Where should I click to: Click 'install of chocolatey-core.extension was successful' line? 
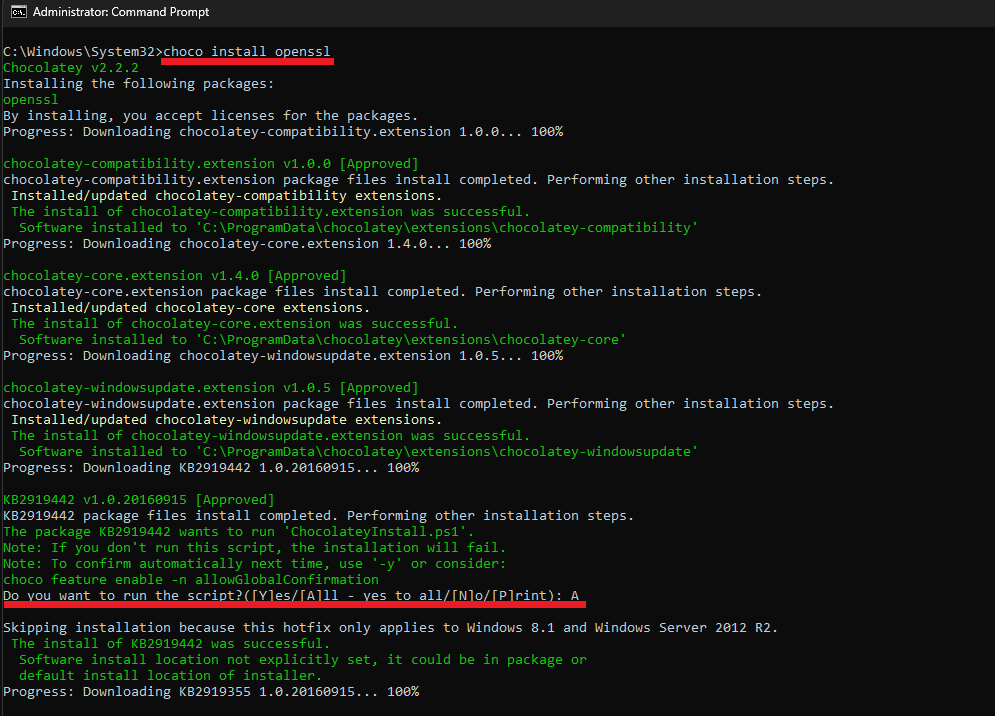click(235, 324)
